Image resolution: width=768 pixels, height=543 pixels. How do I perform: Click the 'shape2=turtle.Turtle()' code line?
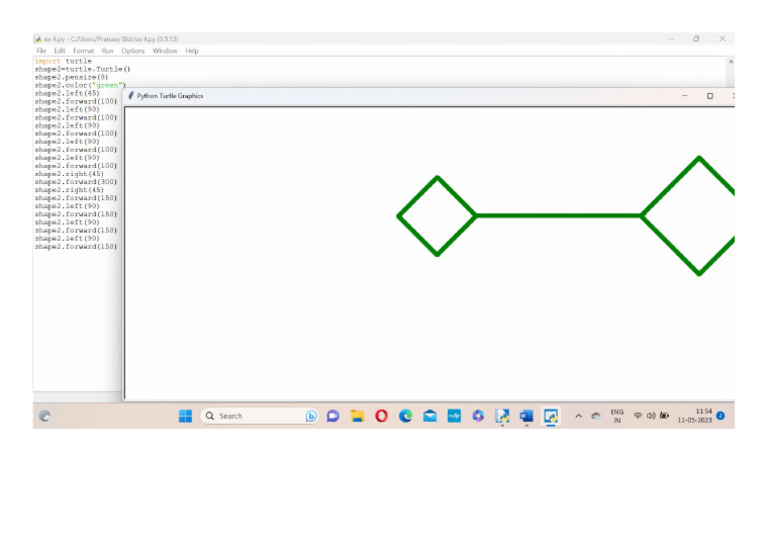83,69
